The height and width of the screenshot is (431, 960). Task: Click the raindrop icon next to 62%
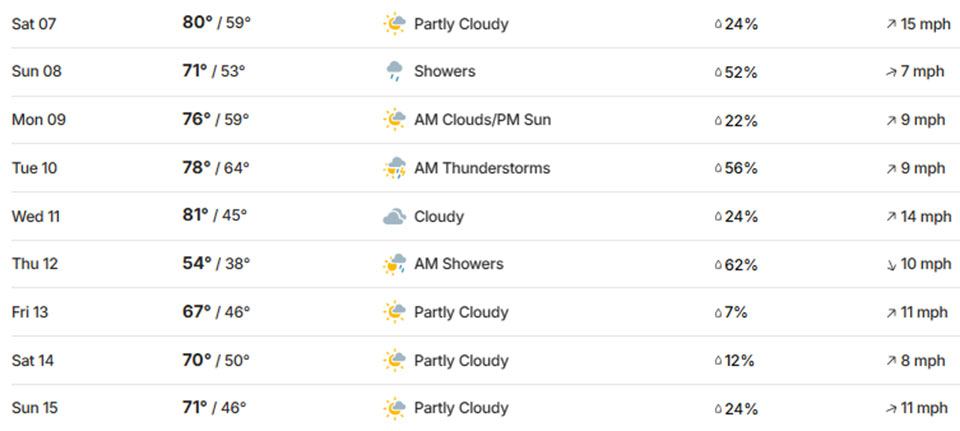[x=717, y=266]
